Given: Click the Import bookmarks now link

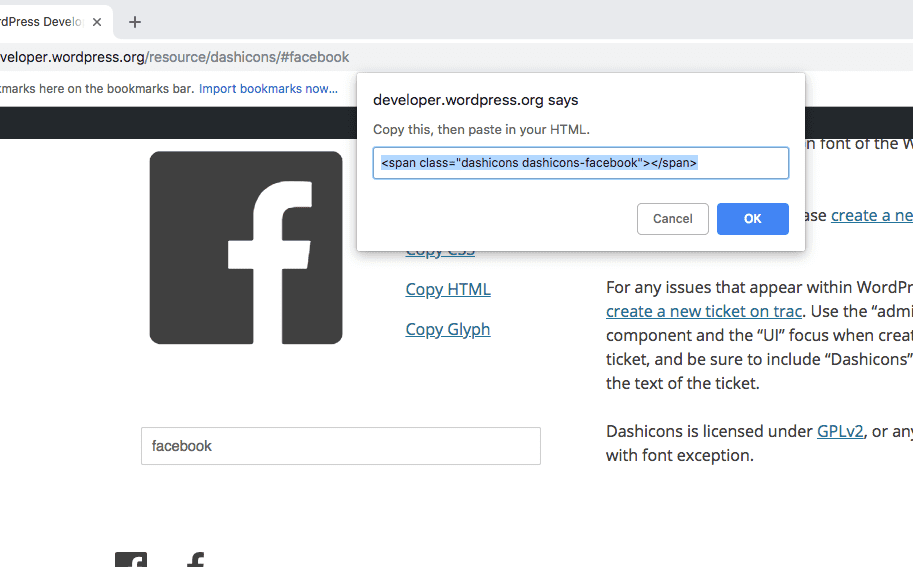Looking at the screenshot, I should point(268,89).
